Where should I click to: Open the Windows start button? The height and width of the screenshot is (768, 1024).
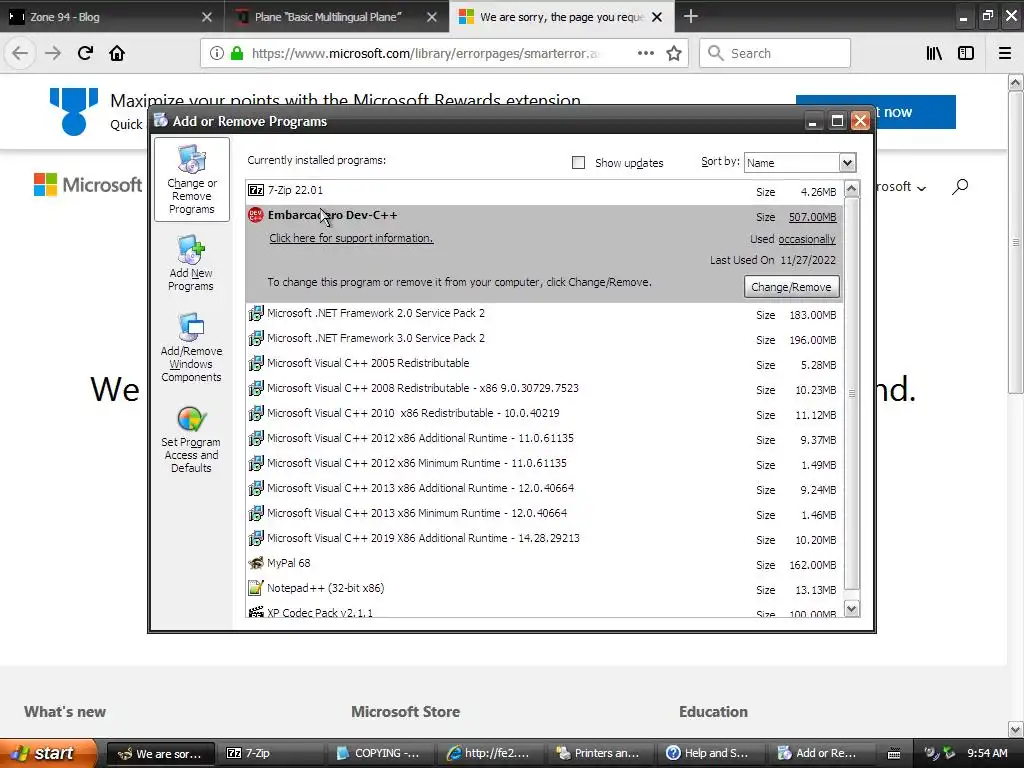[x=48, y=753]
